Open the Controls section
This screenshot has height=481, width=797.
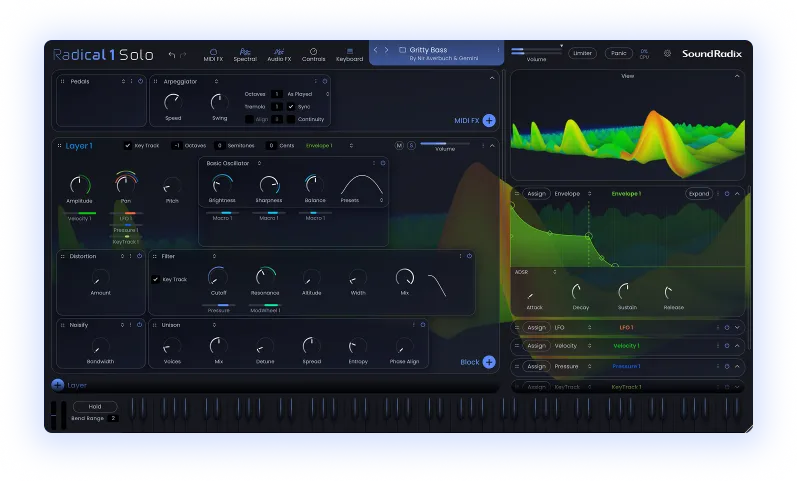[314, 55]
